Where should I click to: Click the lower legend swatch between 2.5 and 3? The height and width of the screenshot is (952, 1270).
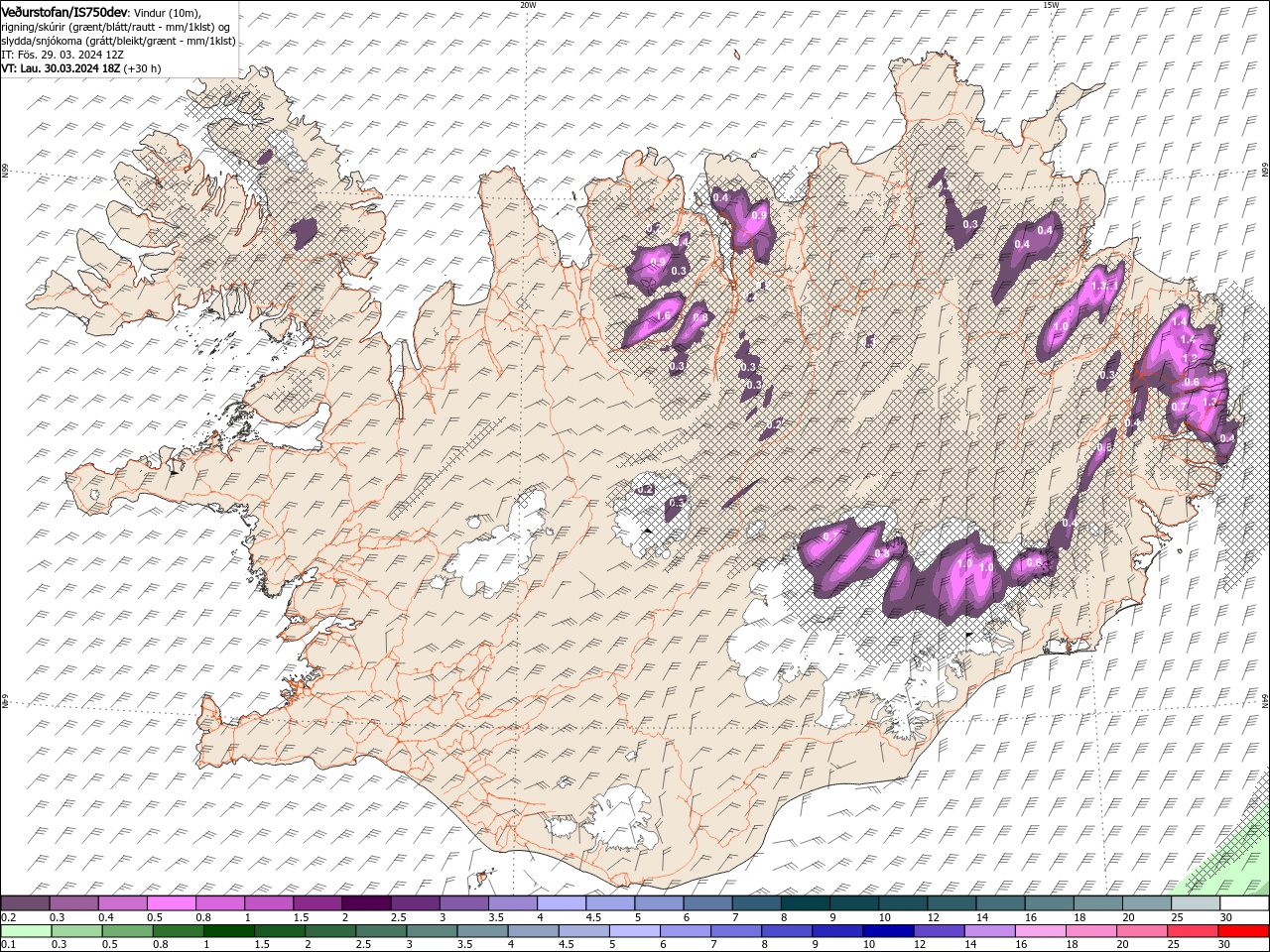click(x=380, y=931)
